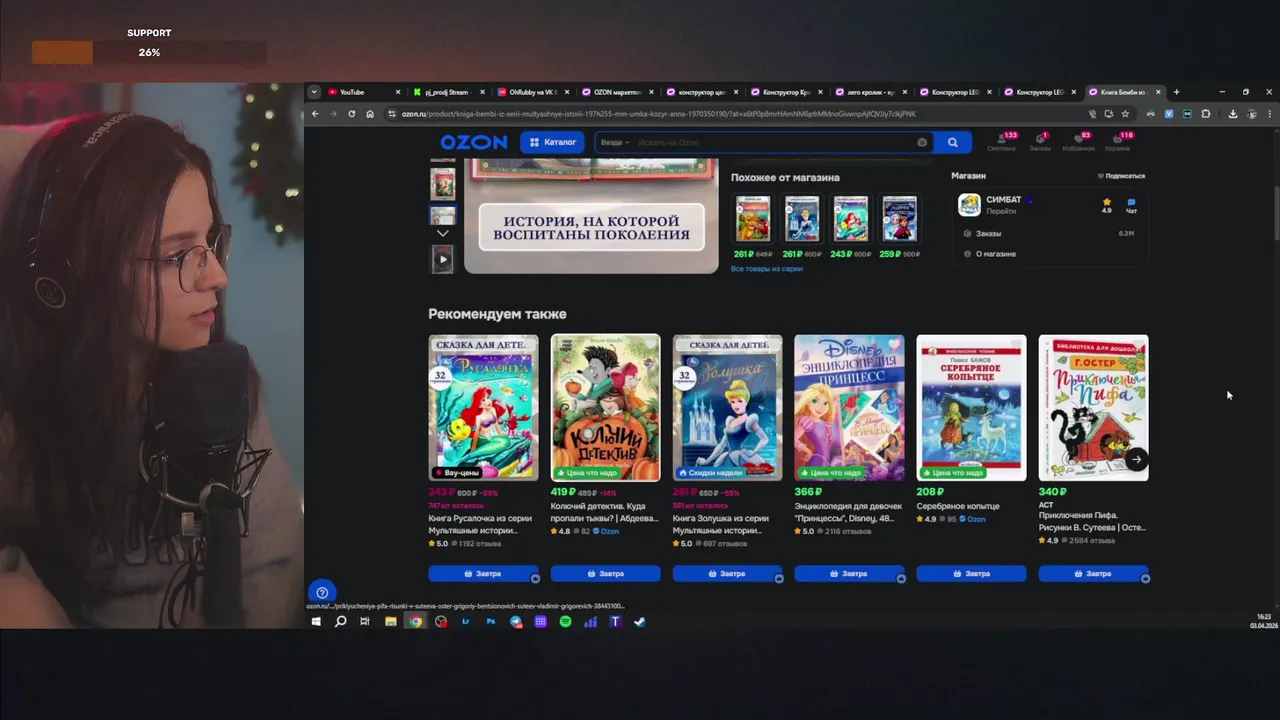Open the Все товары из серии link
This screenshot has height=720, width=1280.
766,269
